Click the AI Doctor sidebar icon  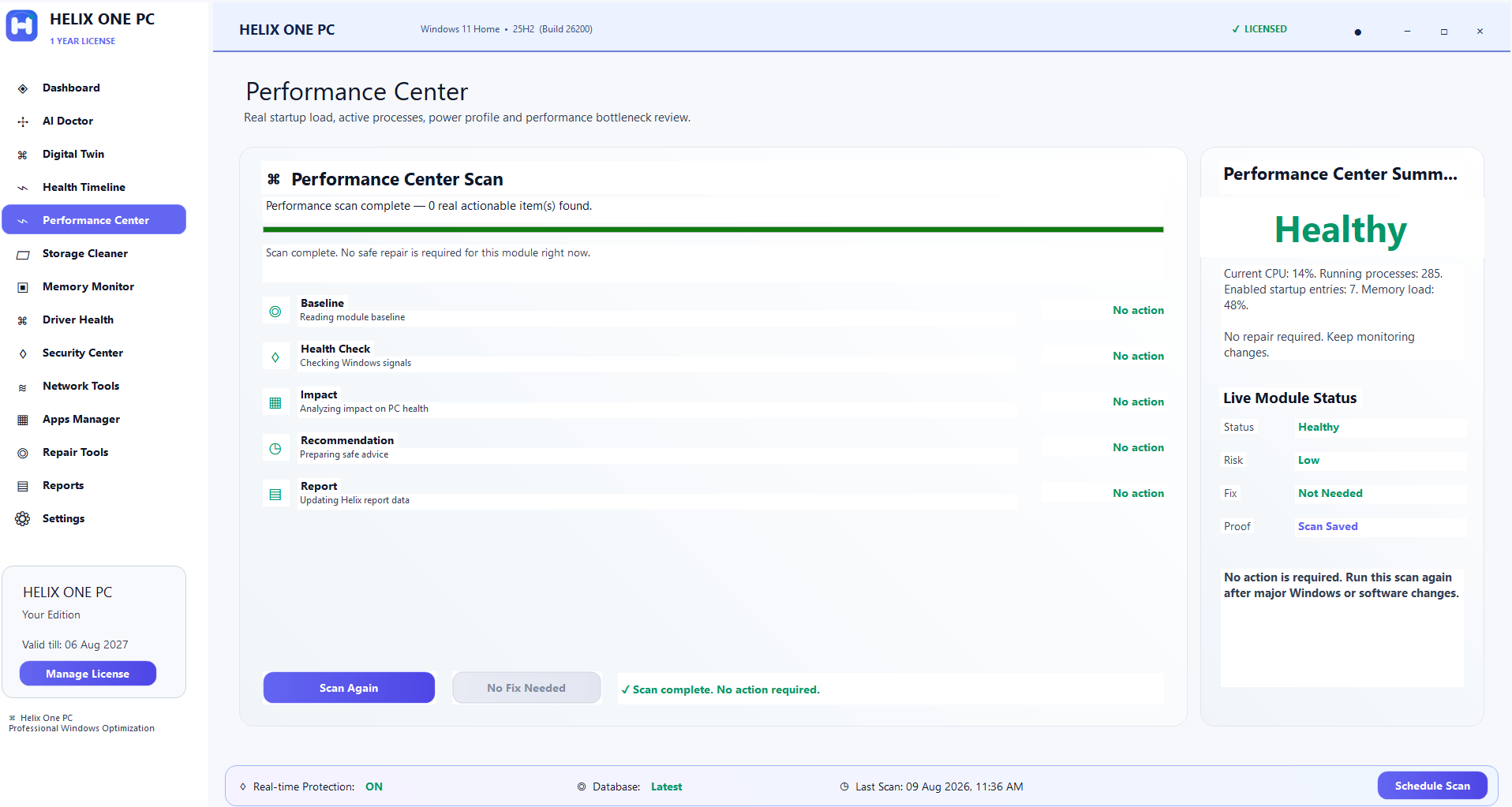click(x=23, y=121)
